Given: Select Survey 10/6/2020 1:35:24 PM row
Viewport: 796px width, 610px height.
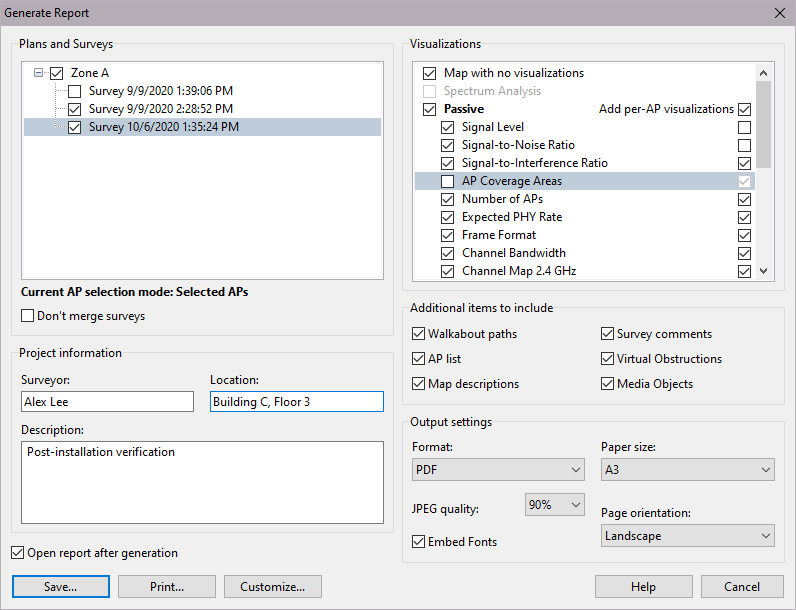Looking at the screenshot, I should coord(163,127).
